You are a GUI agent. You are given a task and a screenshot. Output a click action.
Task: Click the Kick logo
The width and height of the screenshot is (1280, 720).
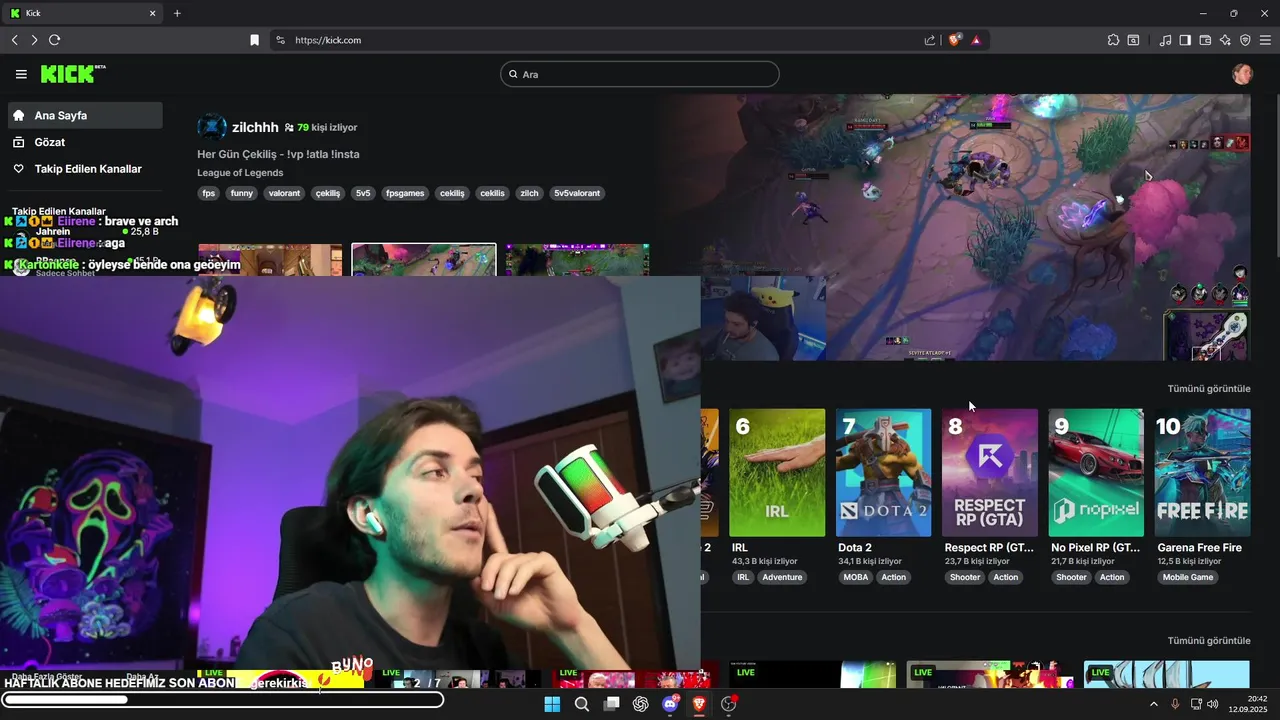[72, 73]
